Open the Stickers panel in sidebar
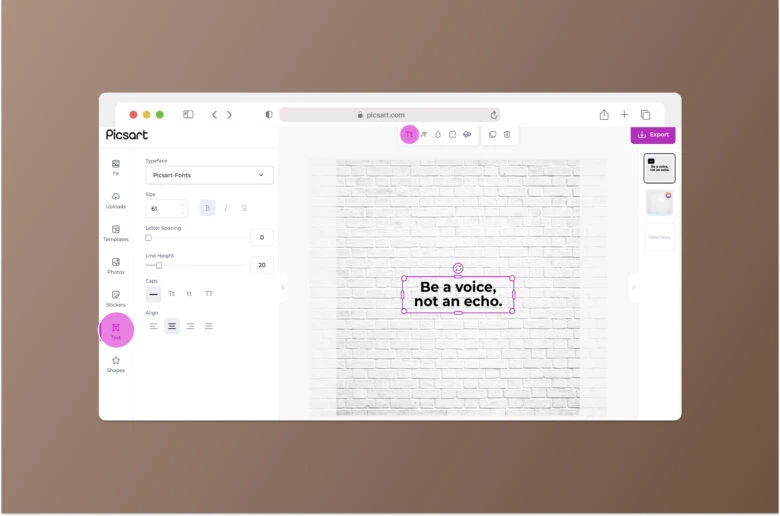This screenshot has height=516, width=780. (116, 298)
